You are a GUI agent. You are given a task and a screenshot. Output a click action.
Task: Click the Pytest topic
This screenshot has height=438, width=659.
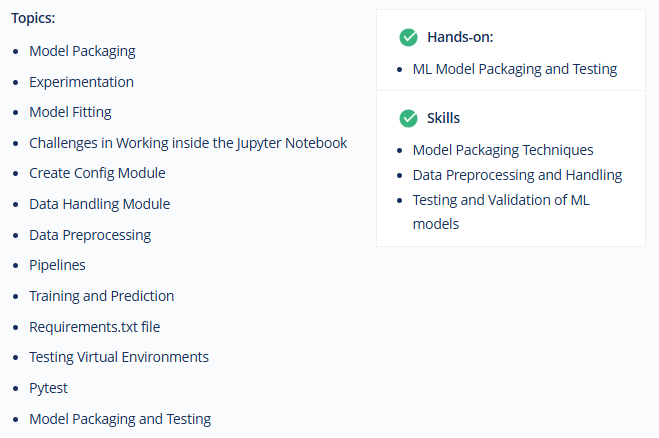(48, 388)
